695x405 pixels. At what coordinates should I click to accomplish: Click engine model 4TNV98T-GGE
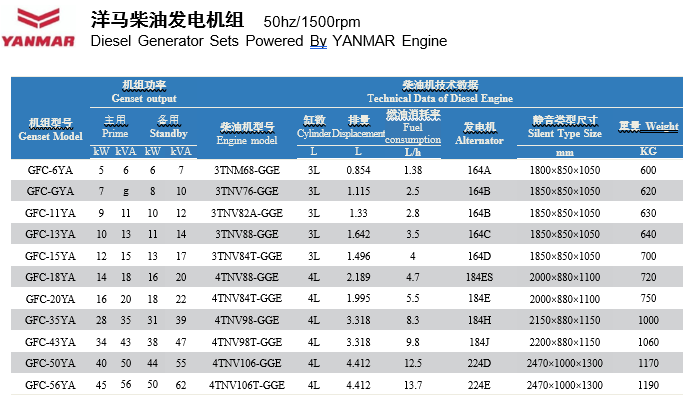[x=247, y=342]
